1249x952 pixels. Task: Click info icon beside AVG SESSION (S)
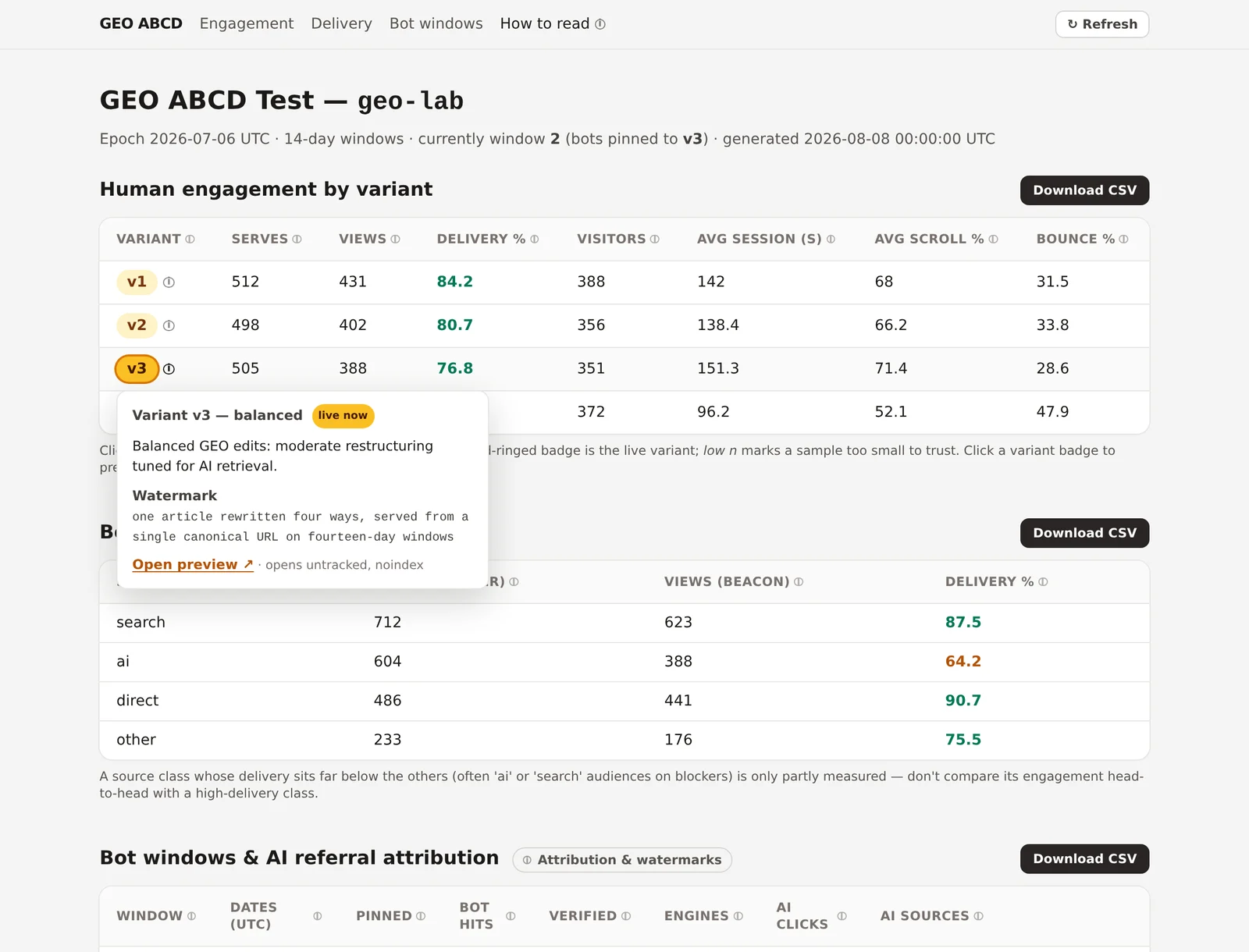pyautogui.click(x=831, y=240)
